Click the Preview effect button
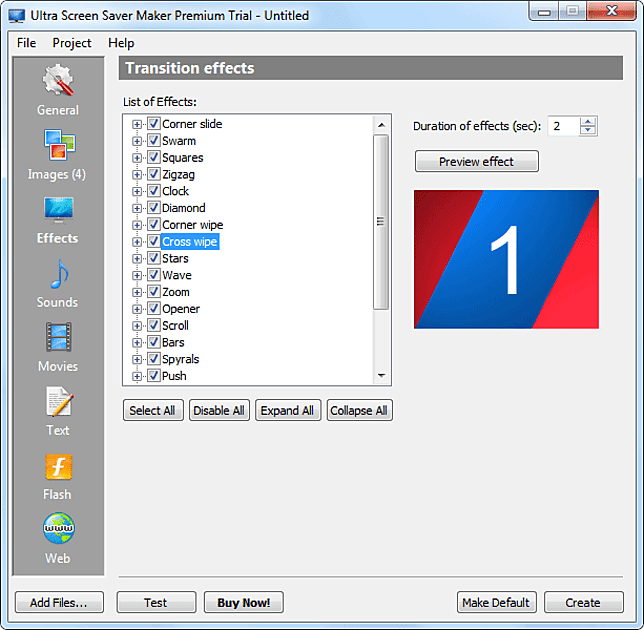The image size is (644, 630). [x=476, y=161]
